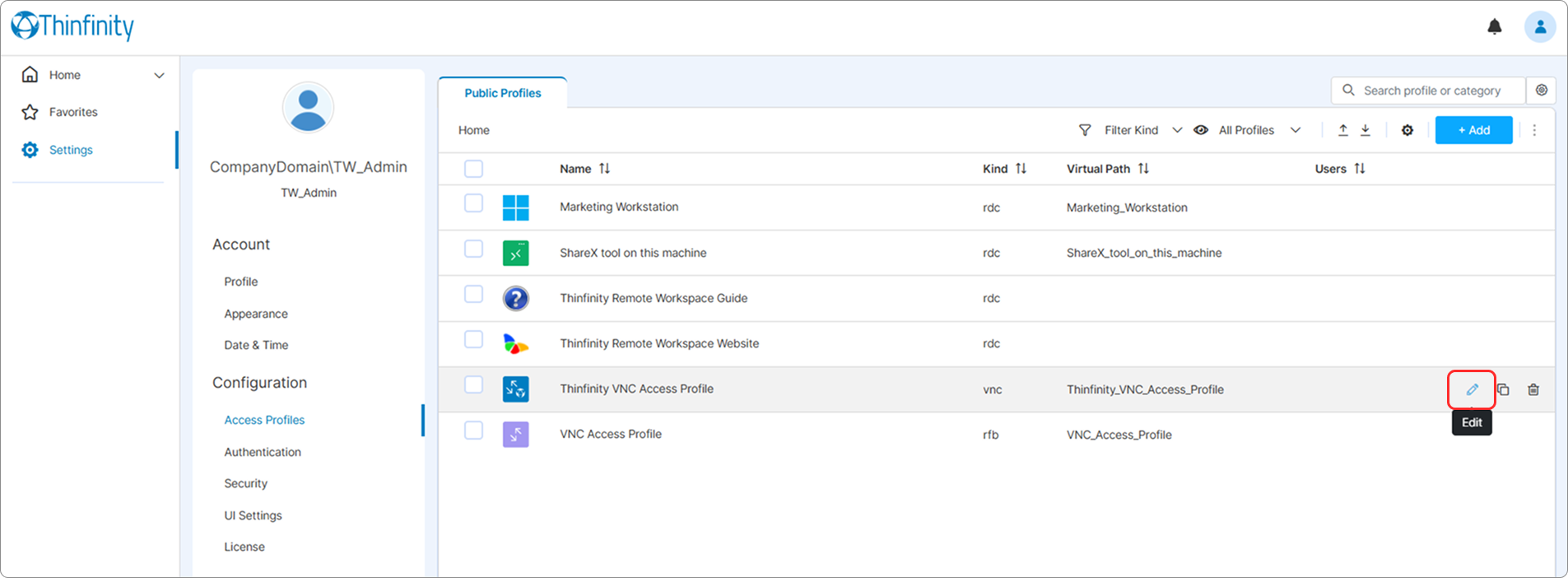Delete Thinfinity VNC Access Profile with the trash icon
The height and width of the screenshot is (578, 1568).
1533,389
